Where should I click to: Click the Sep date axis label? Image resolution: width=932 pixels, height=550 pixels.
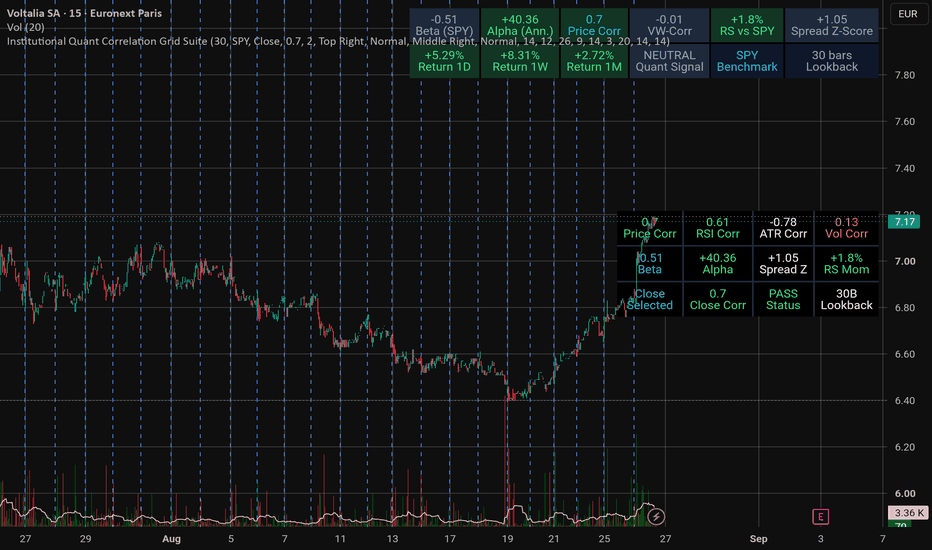click(x=758, y=539)
